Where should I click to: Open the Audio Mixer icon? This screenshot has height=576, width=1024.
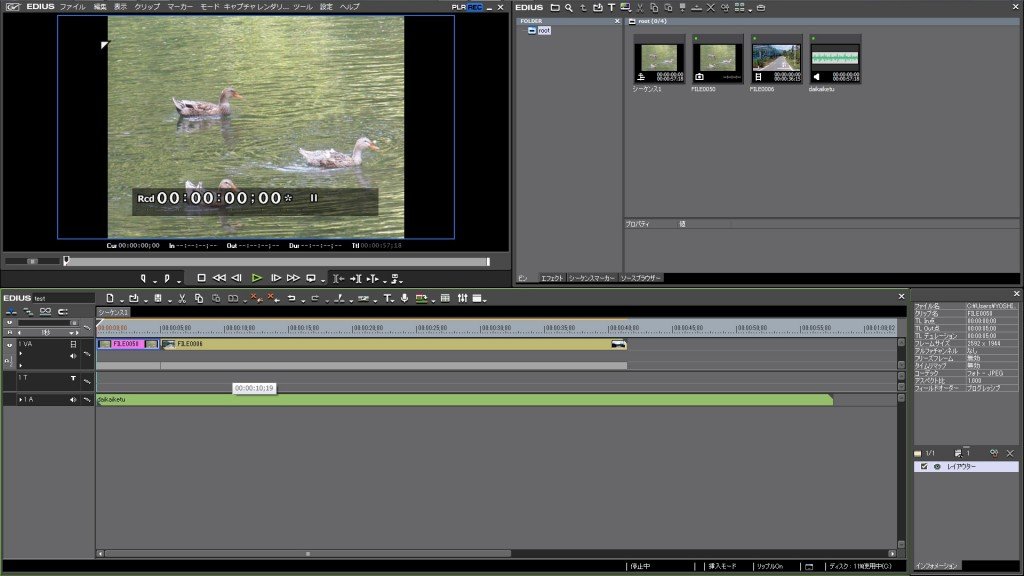tap(462, 298)
